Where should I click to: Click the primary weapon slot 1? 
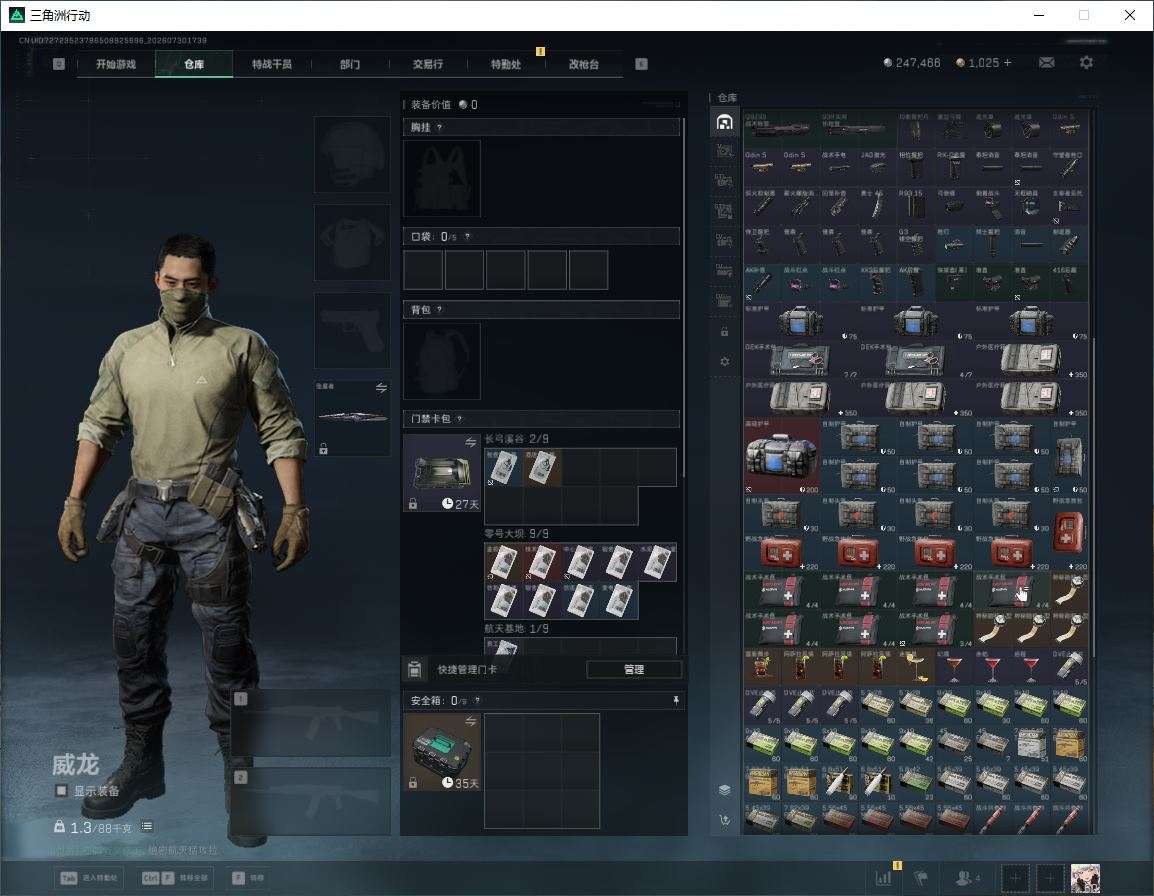311,723
